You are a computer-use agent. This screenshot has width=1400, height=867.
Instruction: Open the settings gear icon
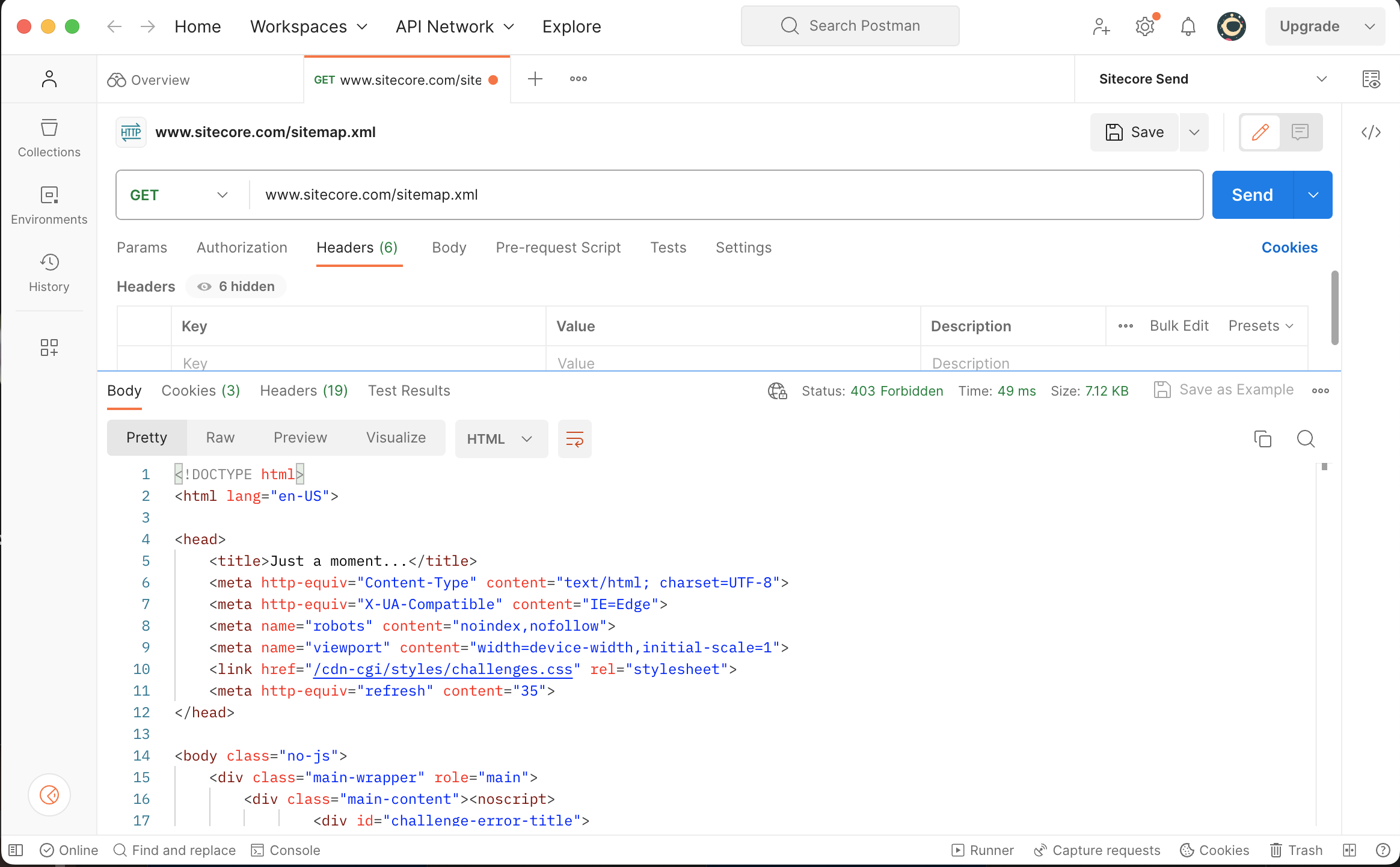1145,26
